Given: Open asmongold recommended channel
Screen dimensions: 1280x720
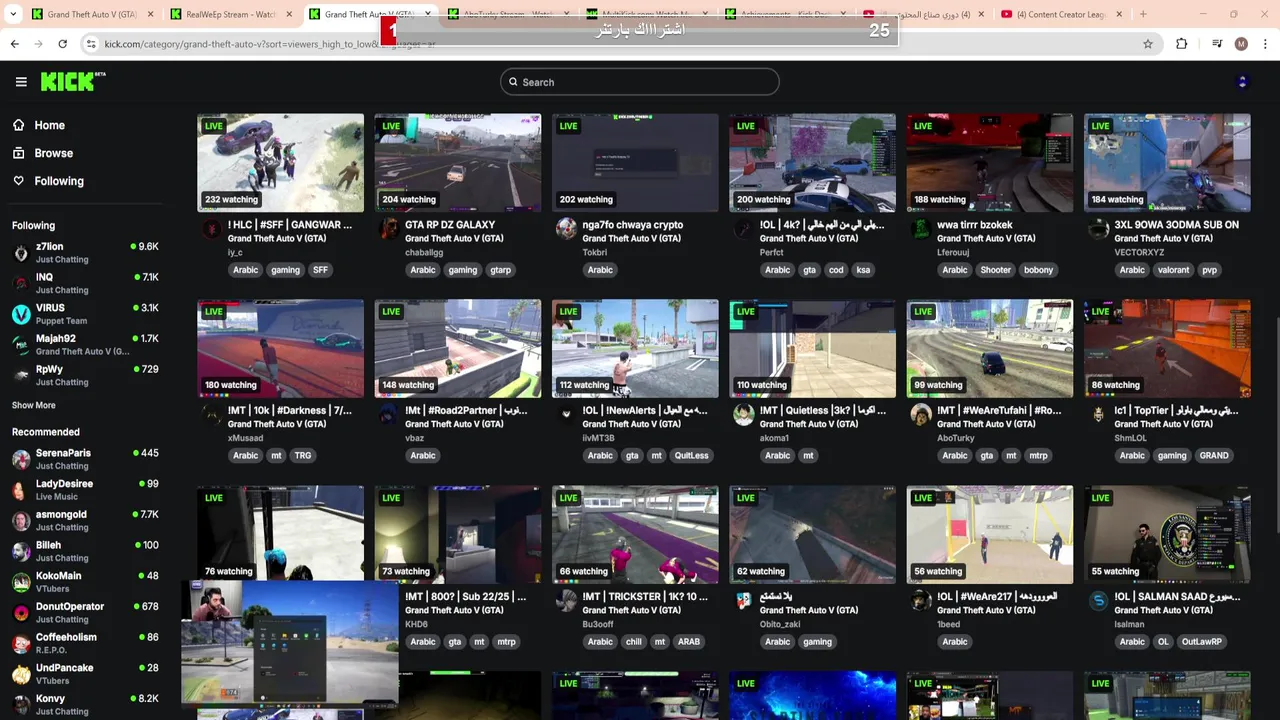Looking at the screenshot, I should 85,520.
